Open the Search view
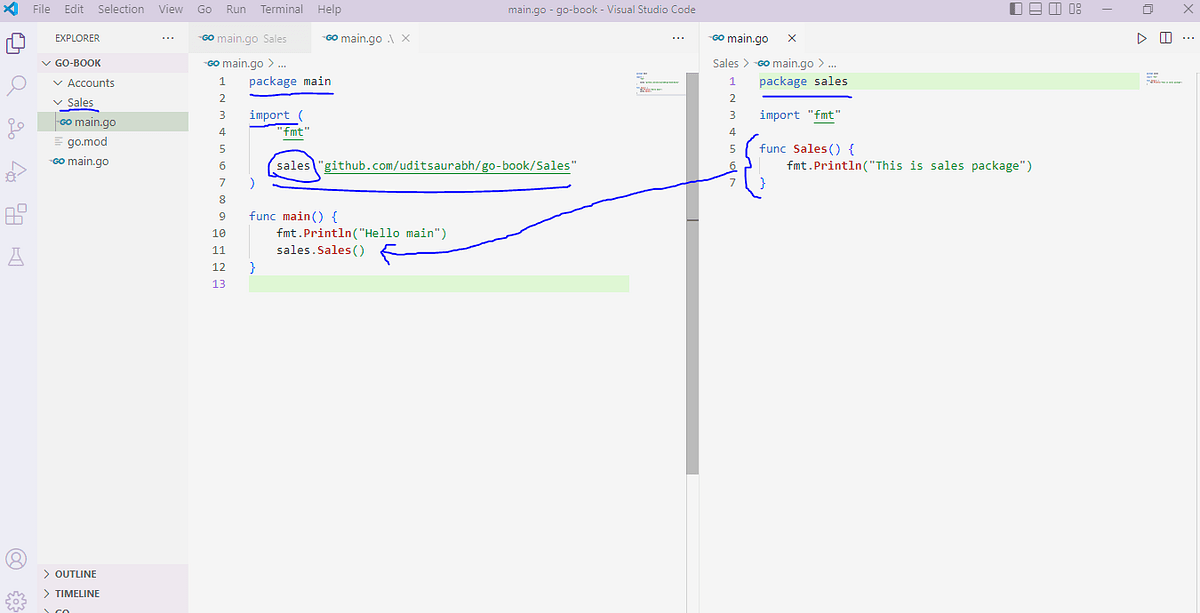The image size is (1200, 613). (15, 86)
